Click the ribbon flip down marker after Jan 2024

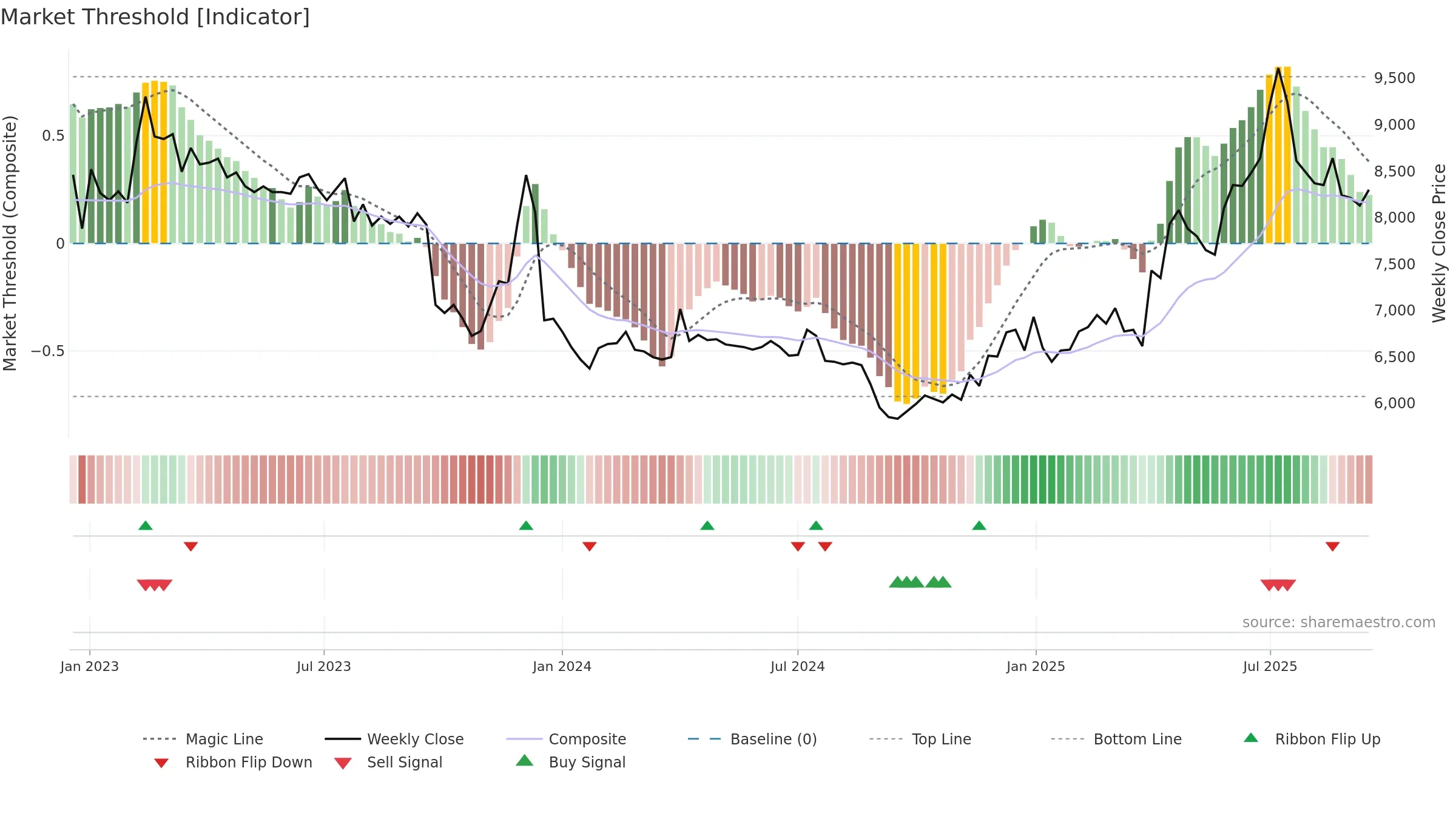click(590, 547)
